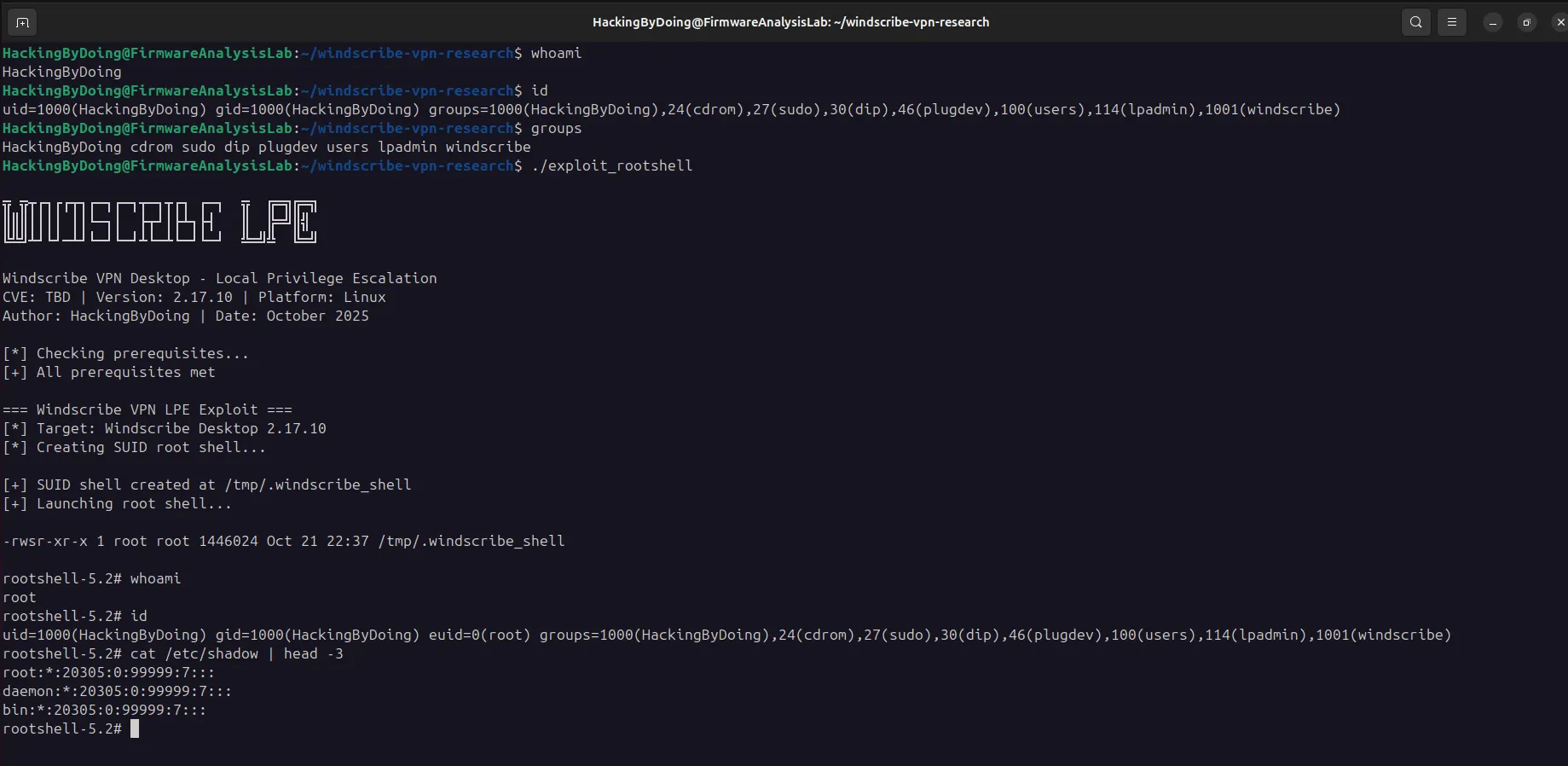Click the 'root' output line below whoami

pos(20,597)
